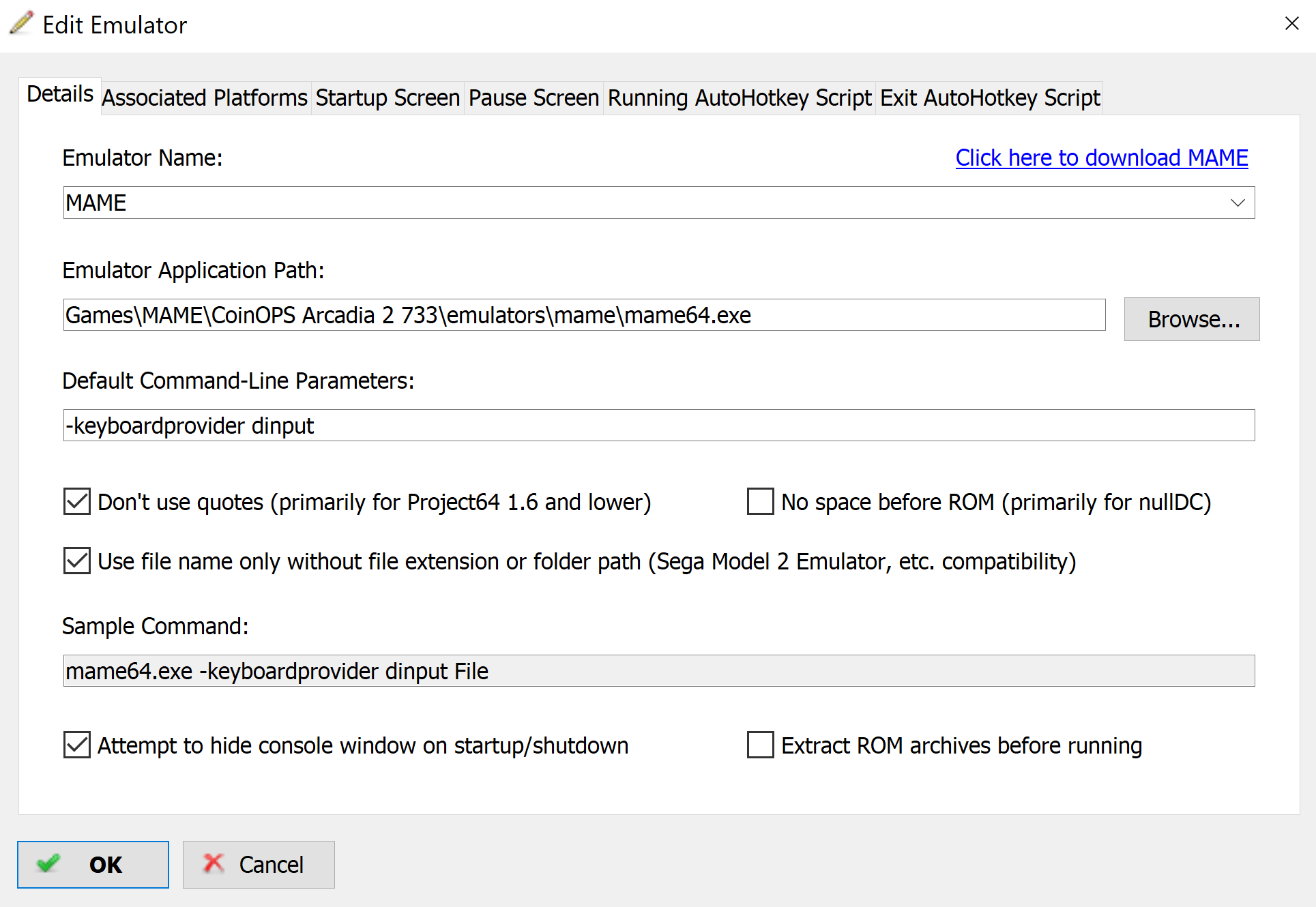Click the Default Command-Line Parameters label
The height and width of the screenshot is (907, 1316).
pos(239,381)
